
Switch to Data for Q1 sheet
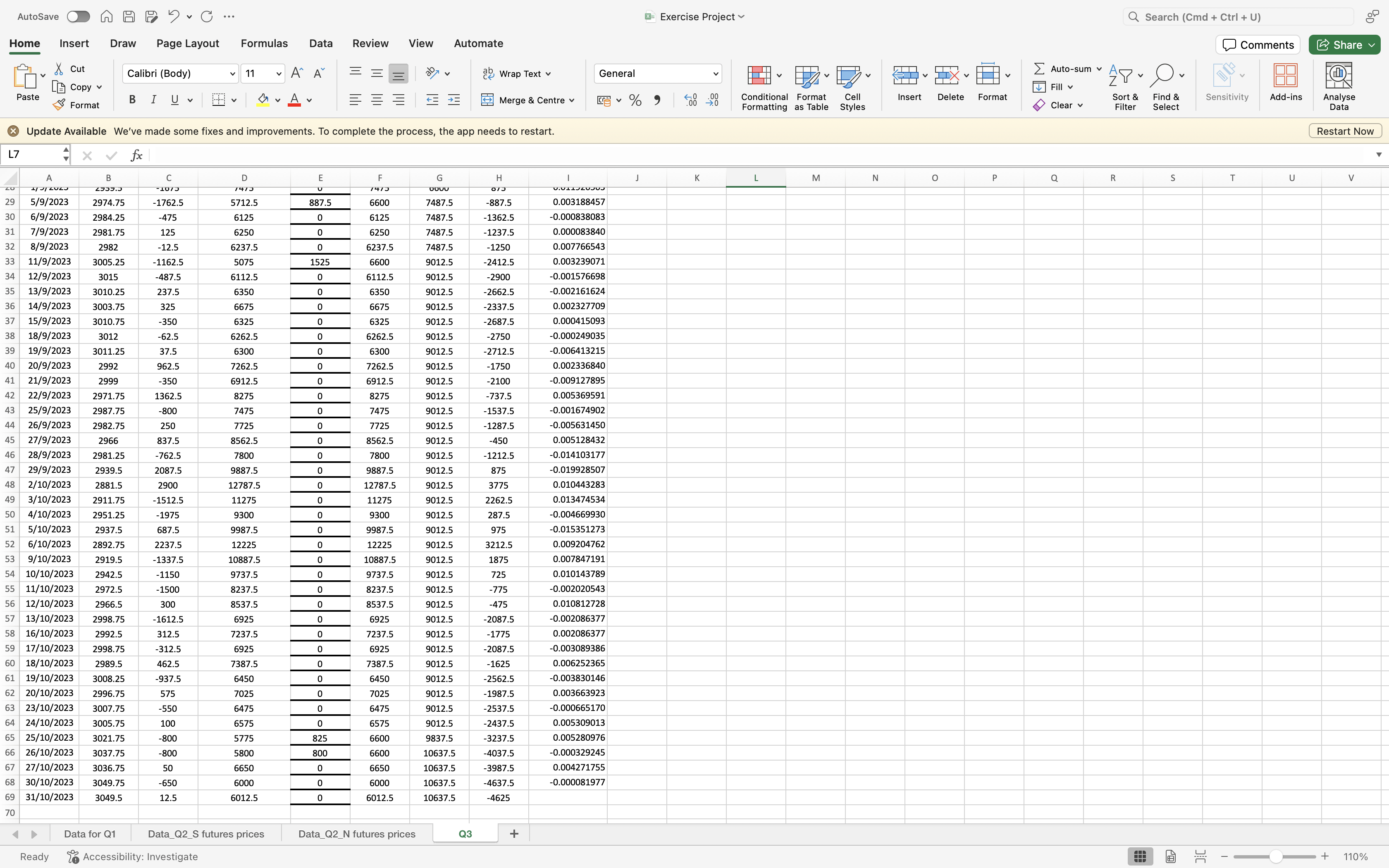pyautogui.click(x=90, y=834)
